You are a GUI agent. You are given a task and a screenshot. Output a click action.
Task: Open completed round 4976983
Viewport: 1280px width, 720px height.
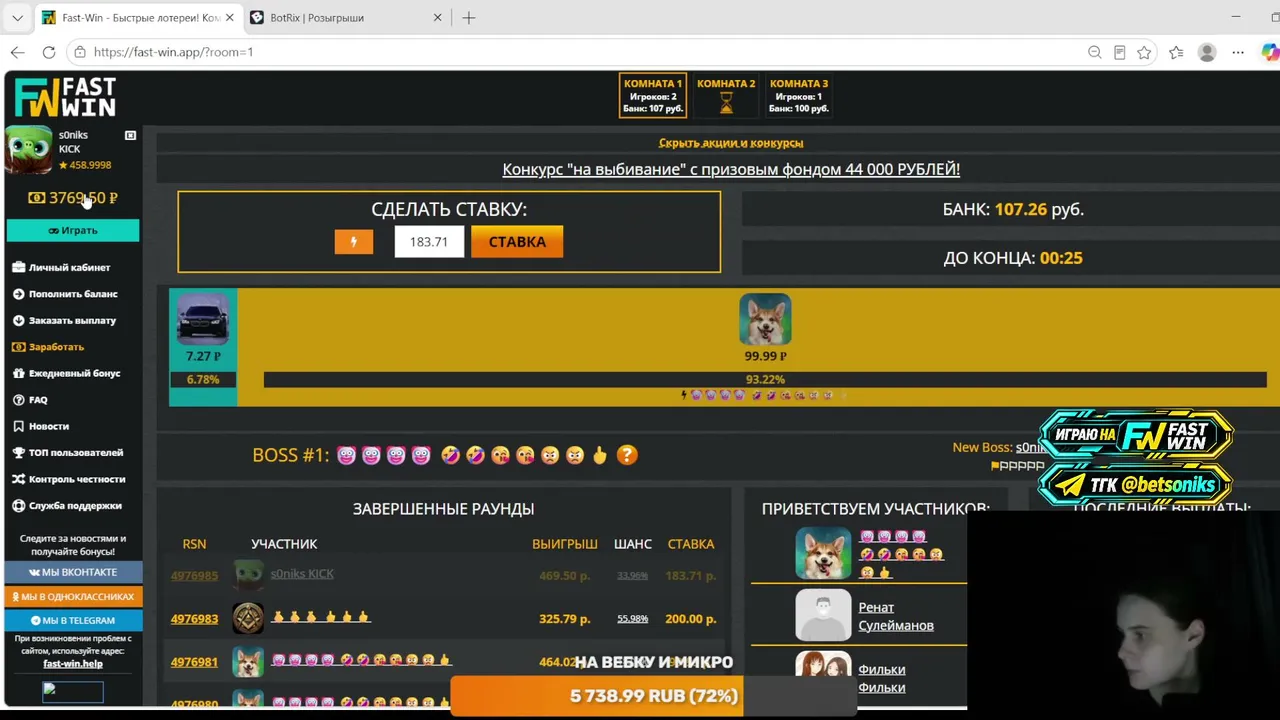194,619
